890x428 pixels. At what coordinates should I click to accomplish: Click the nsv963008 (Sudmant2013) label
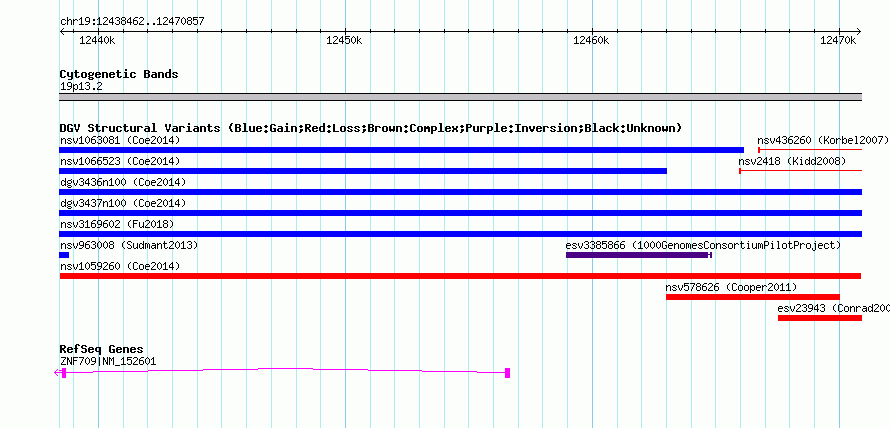click(x=129, y=245)
